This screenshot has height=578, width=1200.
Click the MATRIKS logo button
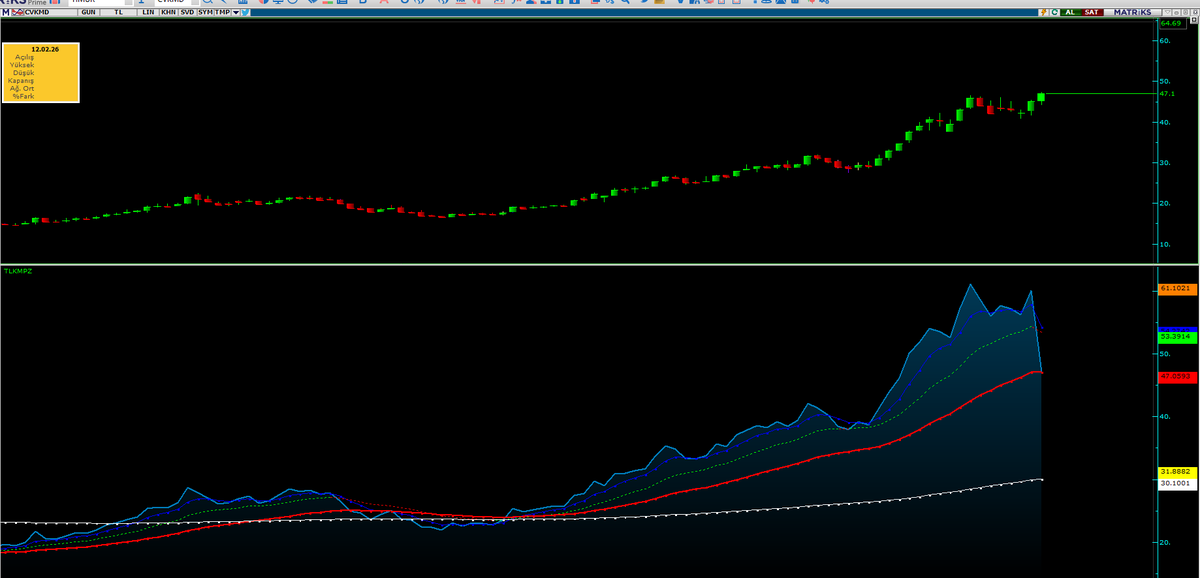pos(1132,12)
